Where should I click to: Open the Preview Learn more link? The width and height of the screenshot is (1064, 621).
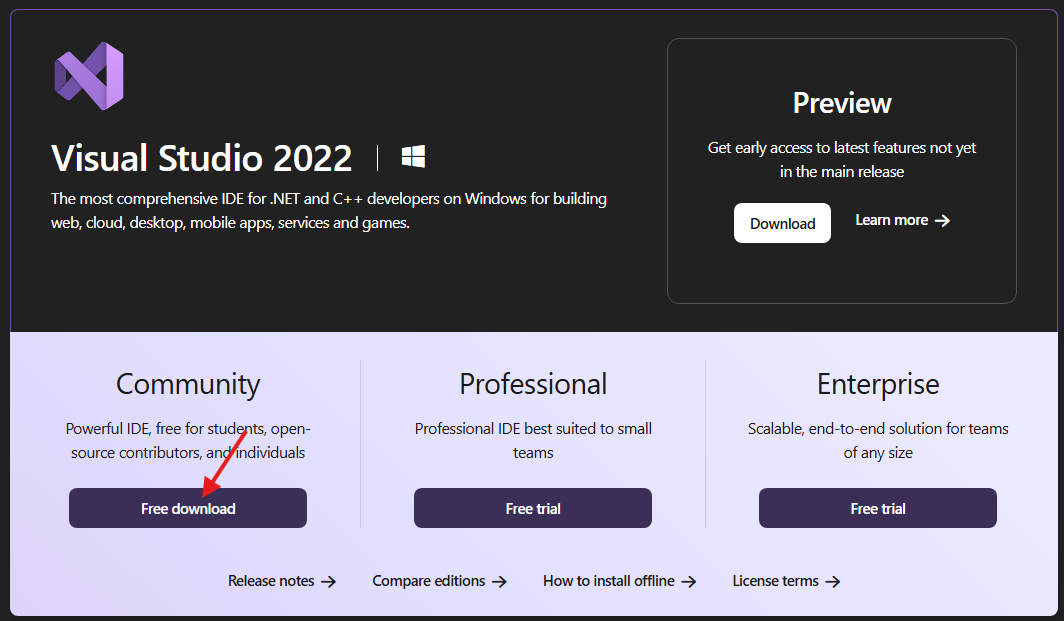pos(902,221)
